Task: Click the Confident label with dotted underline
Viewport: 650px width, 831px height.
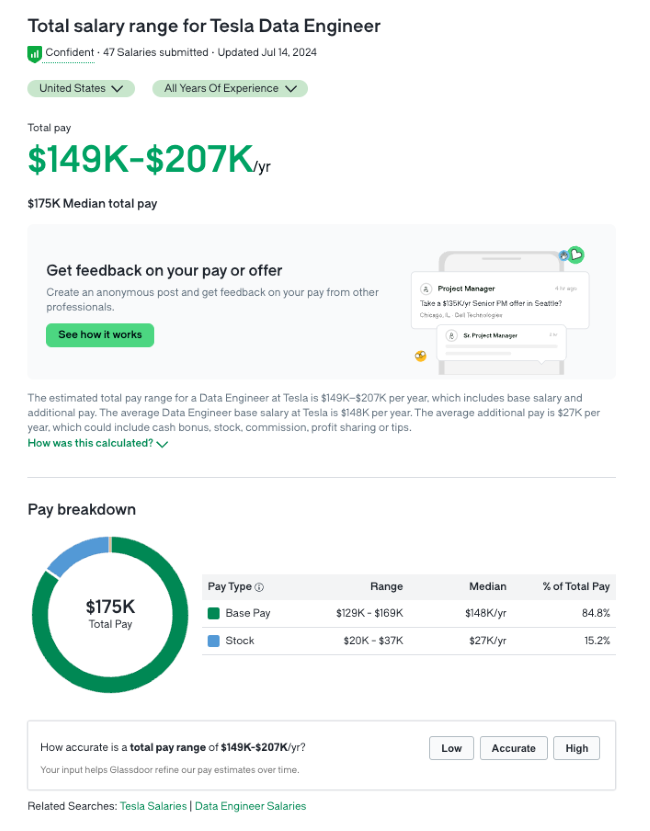Action: click(69, 52)
